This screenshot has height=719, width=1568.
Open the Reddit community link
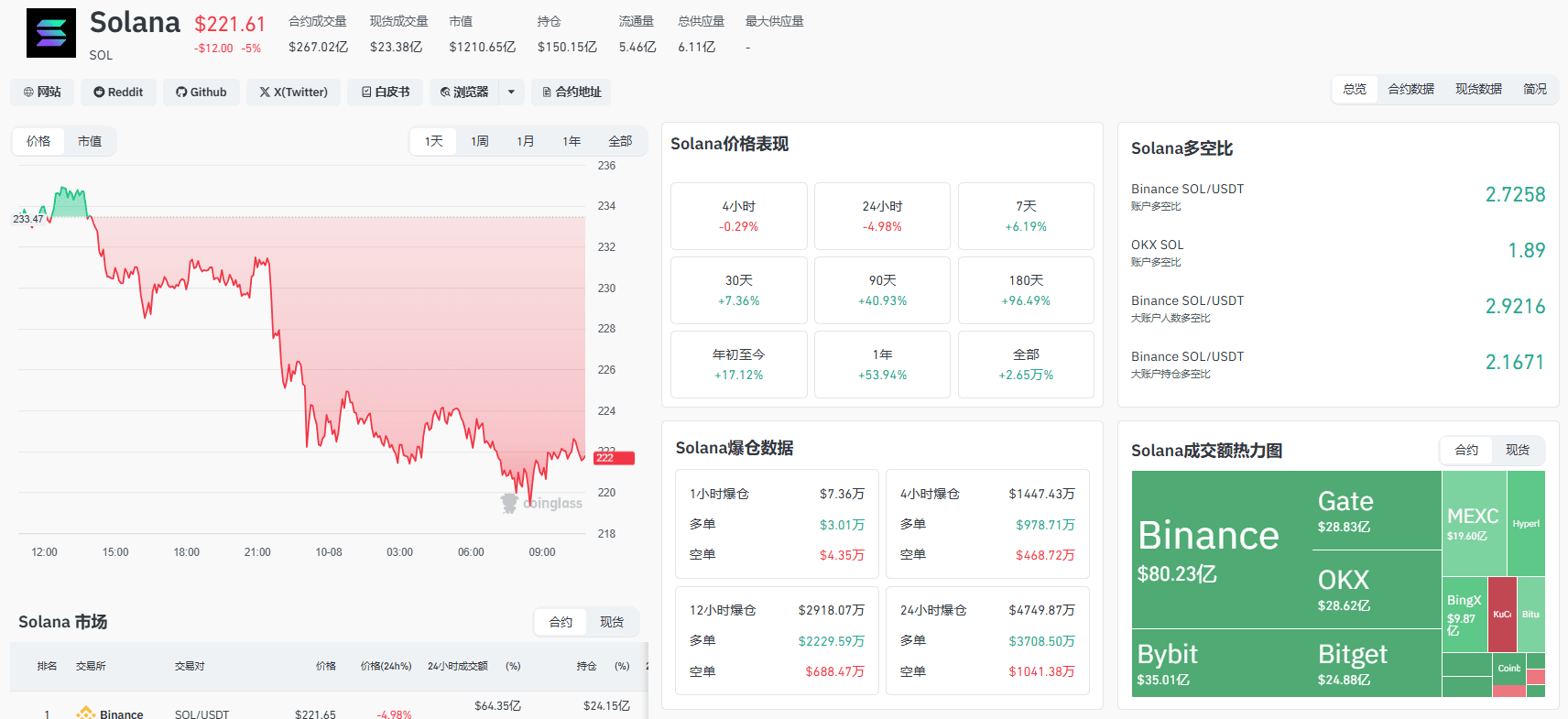click(118, 92)
